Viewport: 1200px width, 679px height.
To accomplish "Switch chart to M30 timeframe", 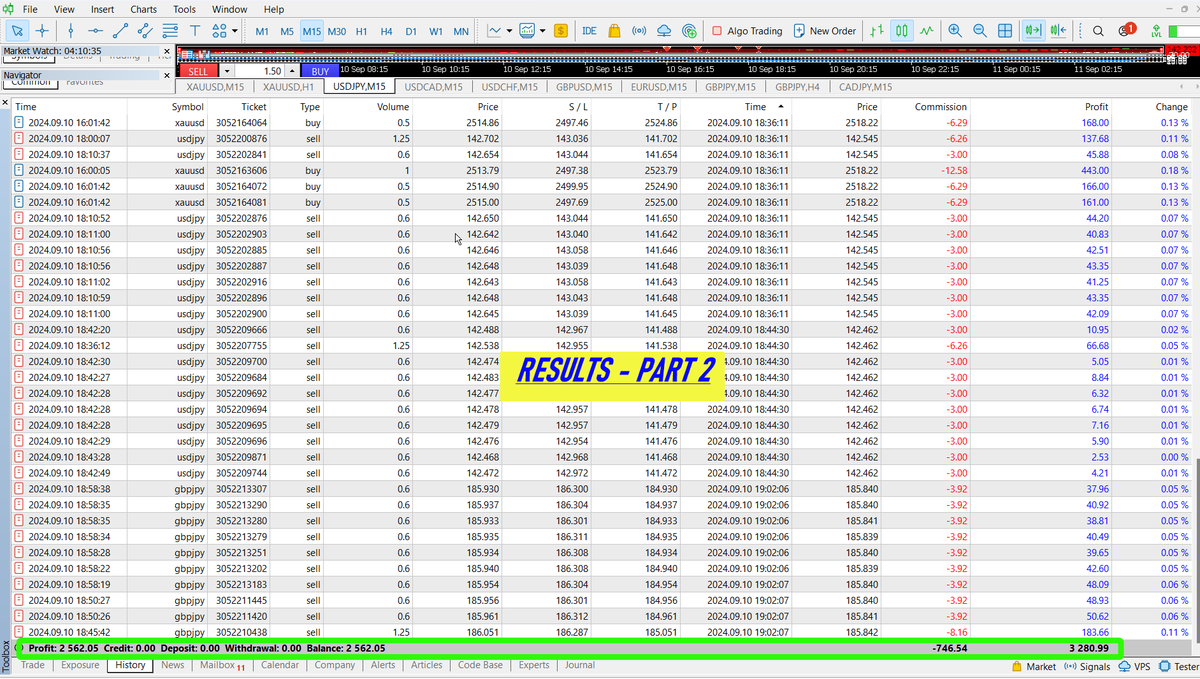I will (x=337, y=31).
